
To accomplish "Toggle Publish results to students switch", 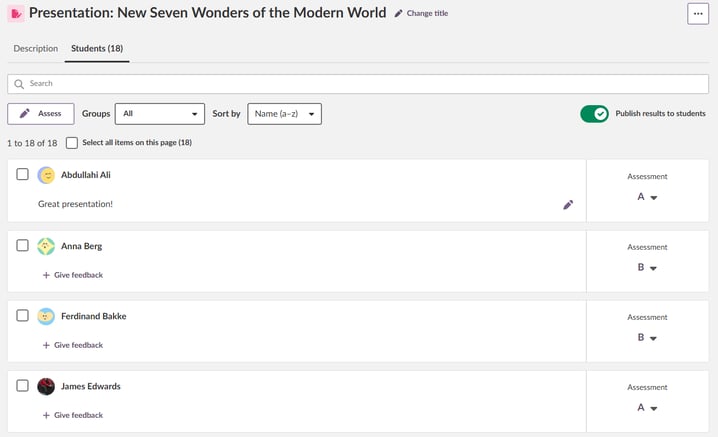I will pyautogui.click(x=594, y=114).
